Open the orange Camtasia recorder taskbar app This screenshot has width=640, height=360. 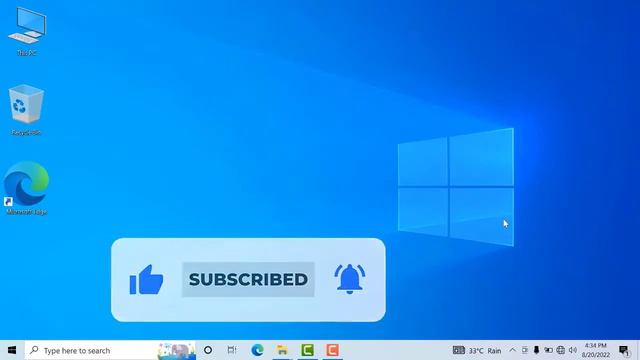coord(332,350)
